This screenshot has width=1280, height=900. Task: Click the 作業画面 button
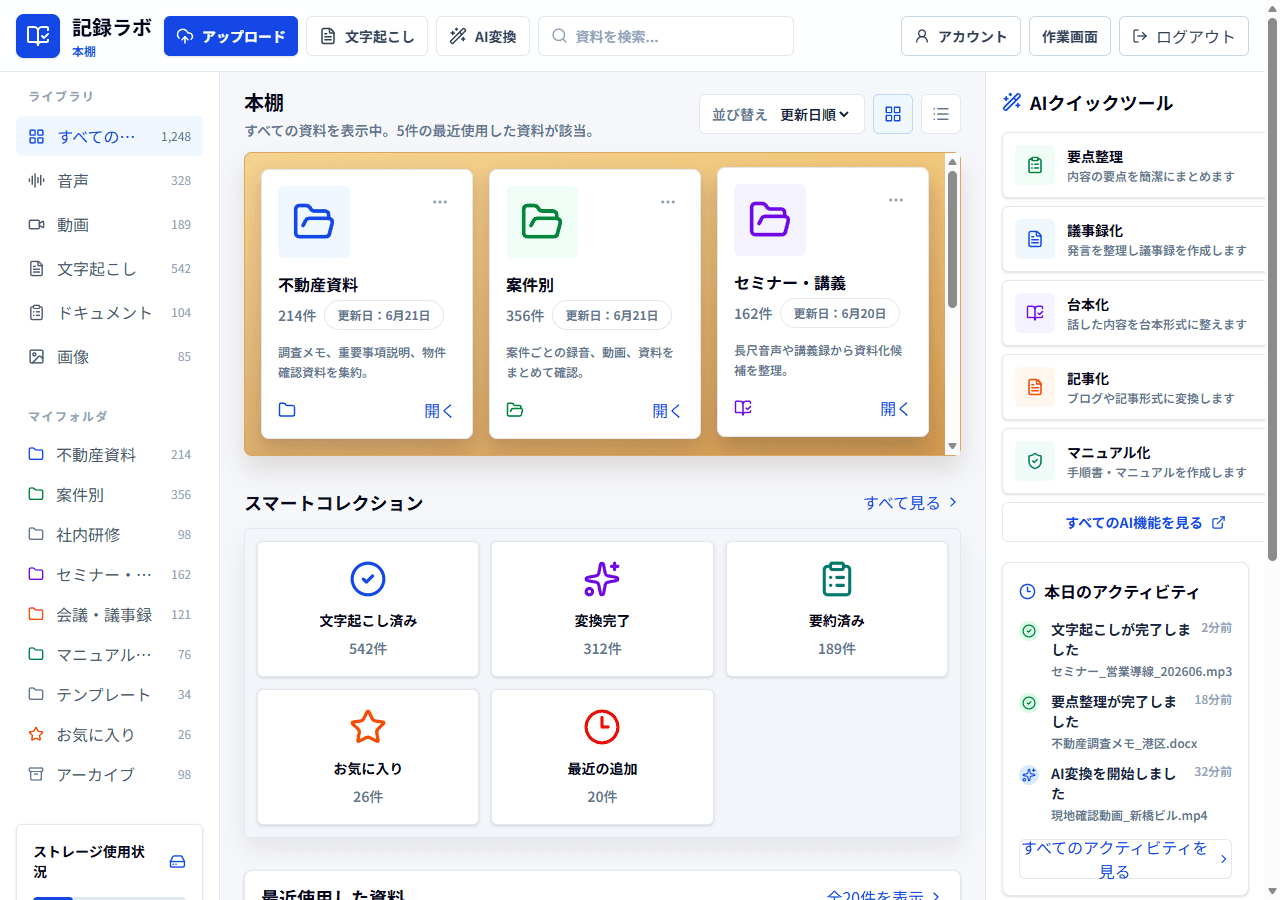[1070, 36]
